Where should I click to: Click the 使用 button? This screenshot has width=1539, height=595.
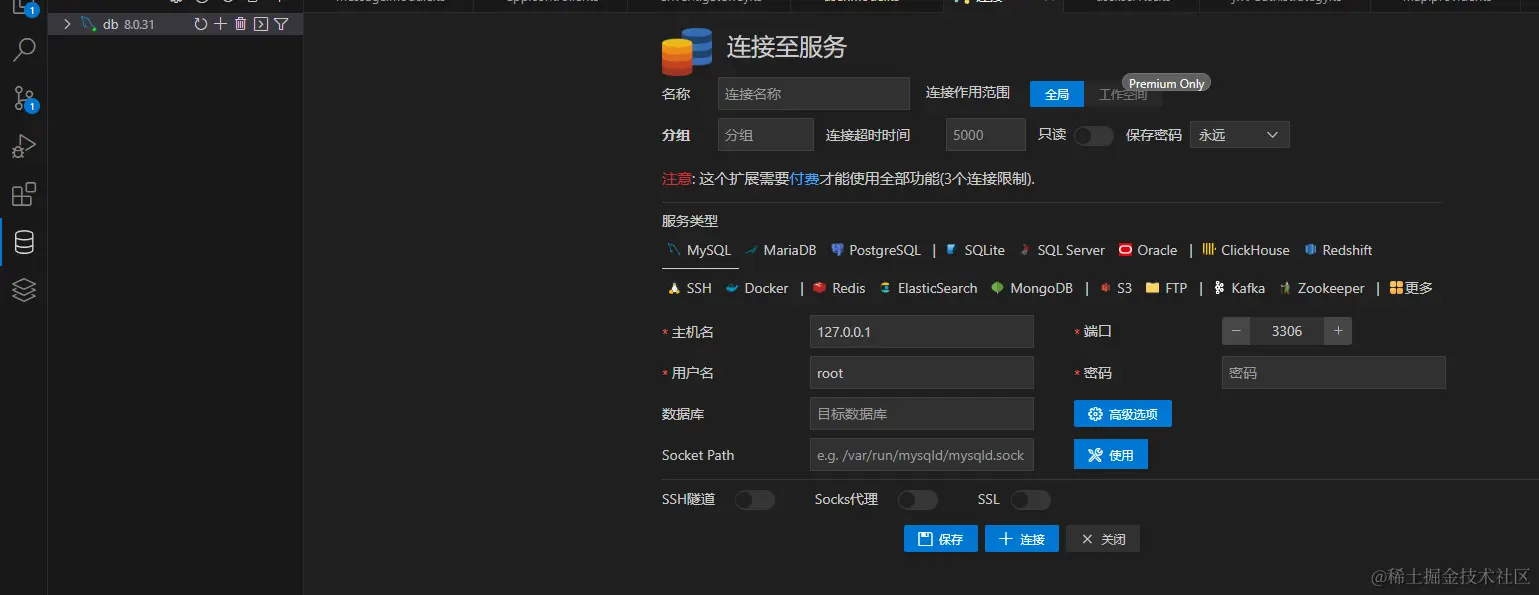[1111, 455]
